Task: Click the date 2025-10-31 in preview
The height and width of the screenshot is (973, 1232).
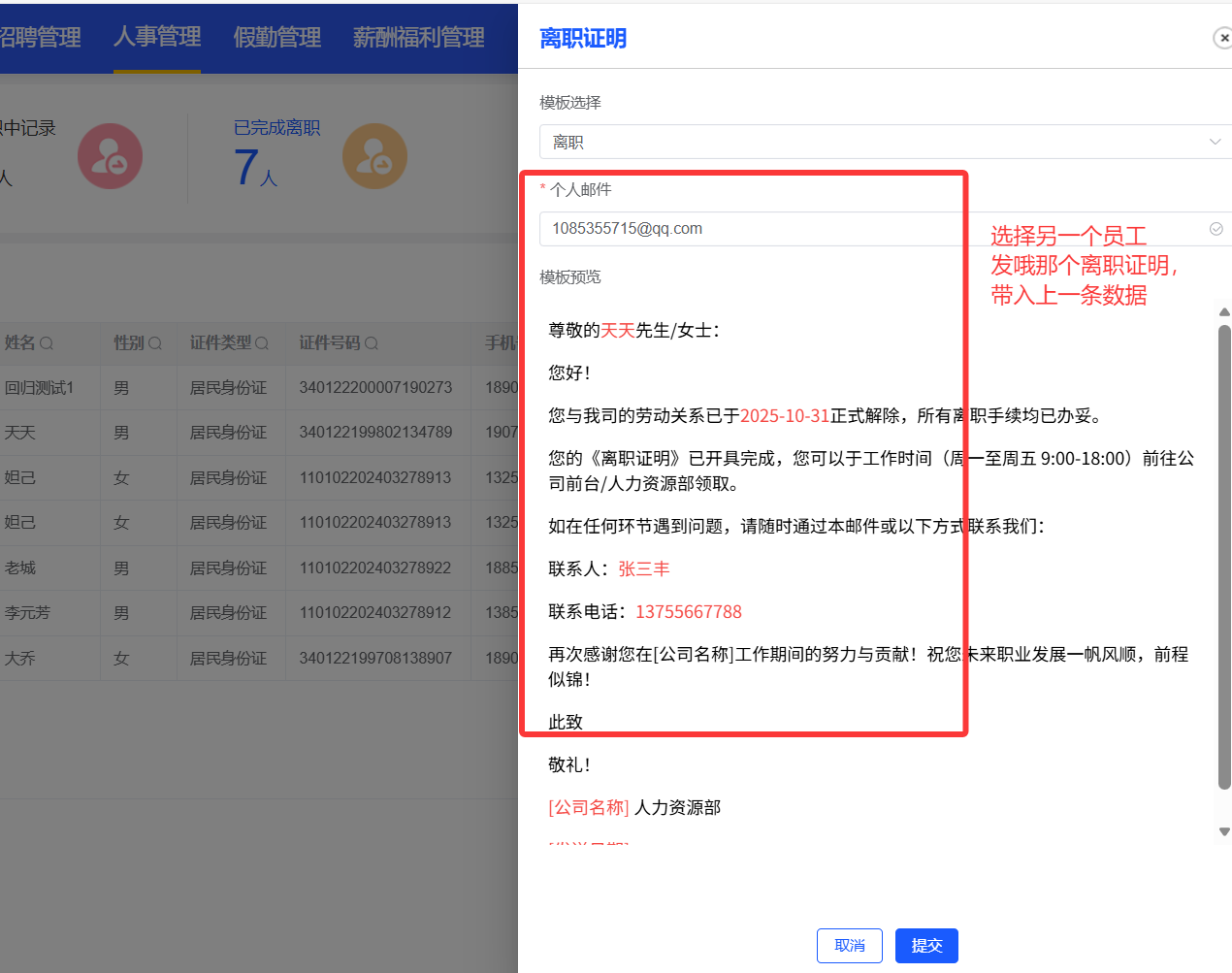Action: click(x=785, y=416)
